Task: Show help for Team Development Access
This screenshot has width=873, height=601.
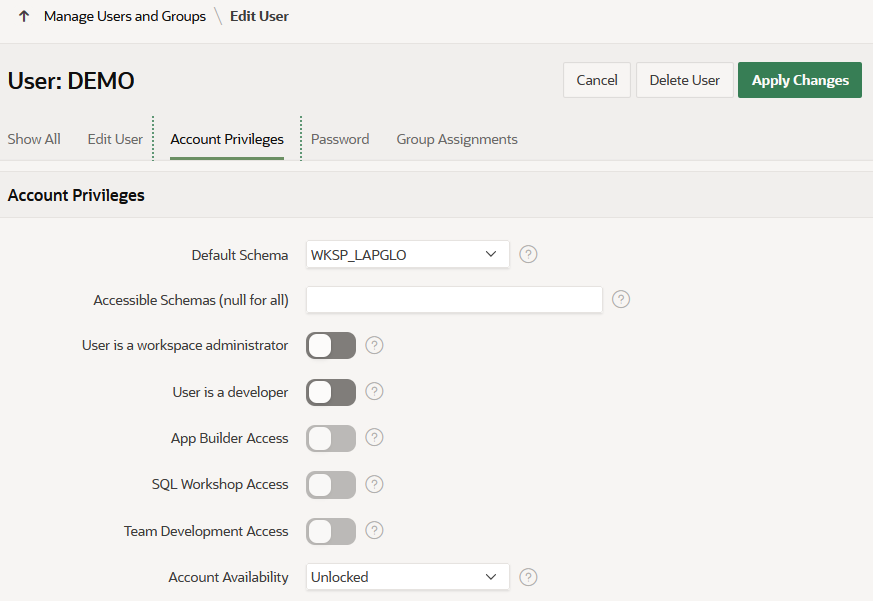Action: [374, 530]
